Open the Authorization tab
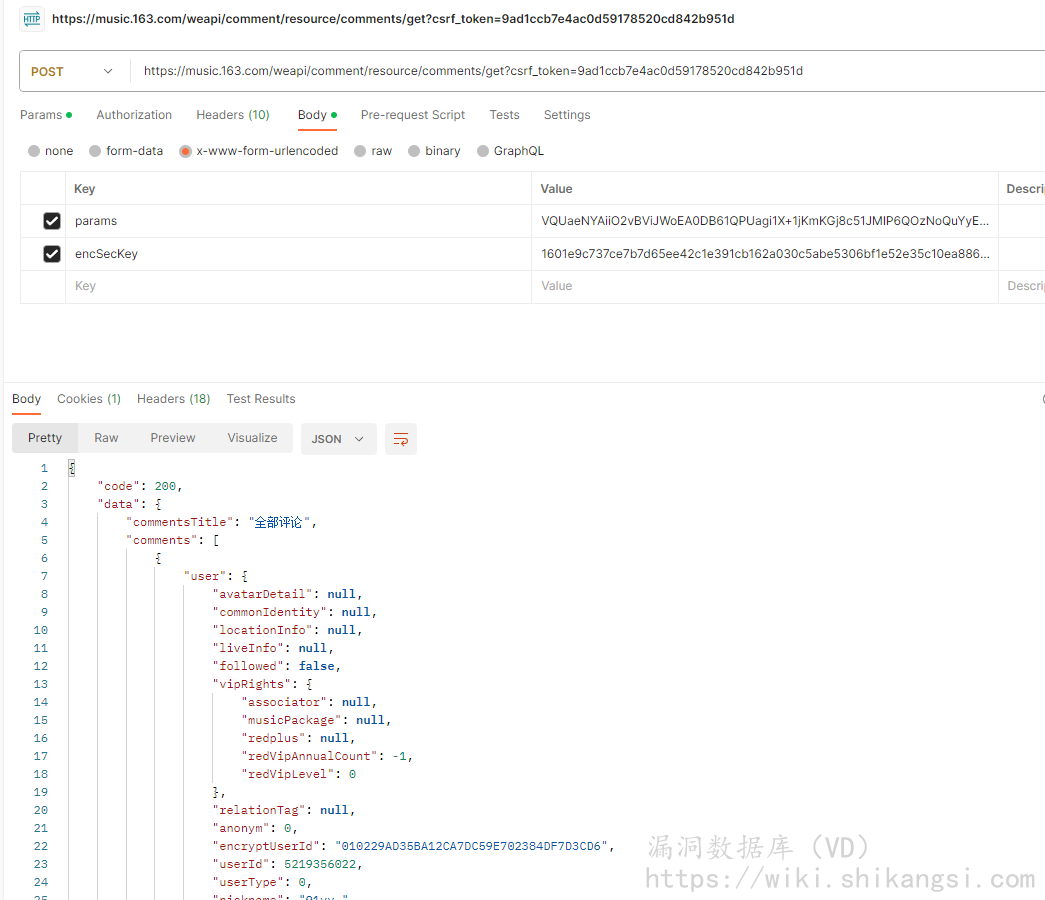 [134, 115]
